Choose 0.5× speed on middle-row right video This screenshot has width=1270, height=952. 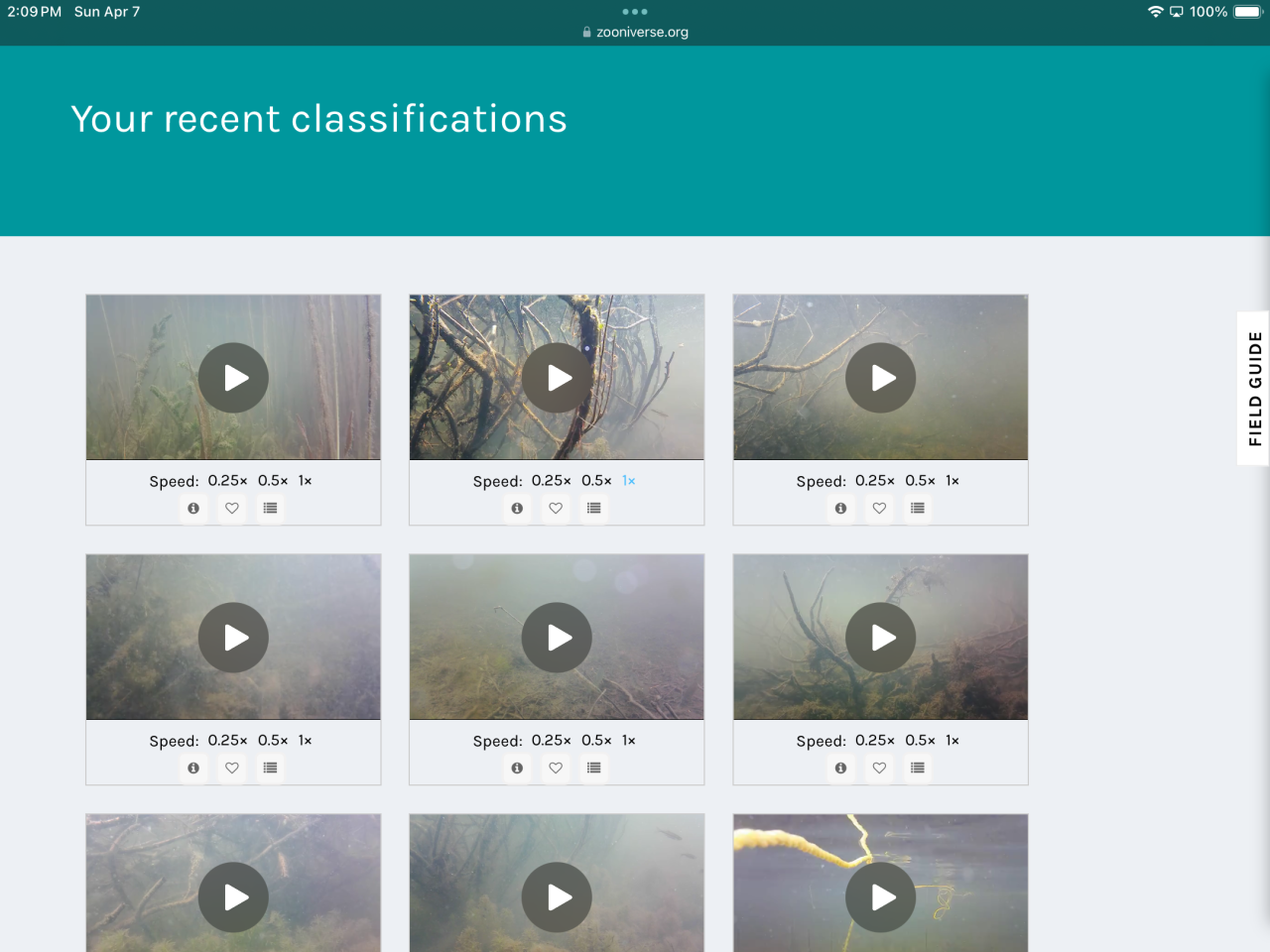(920, 741)
